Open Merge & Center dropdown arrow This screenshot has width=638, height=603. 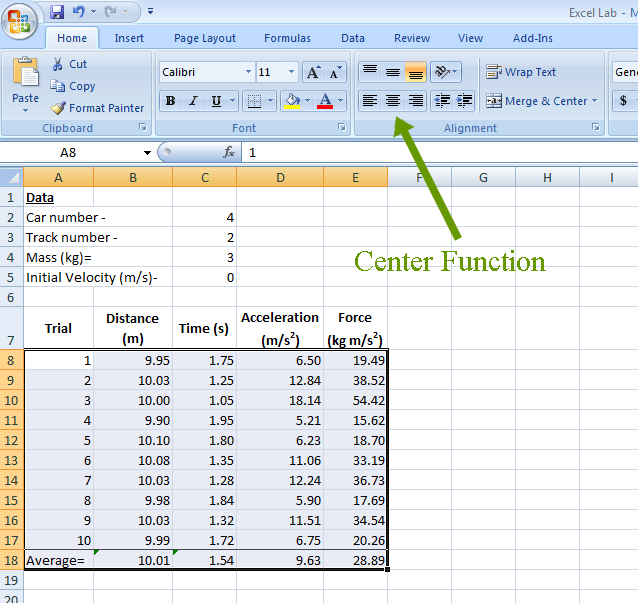(594, 101)
